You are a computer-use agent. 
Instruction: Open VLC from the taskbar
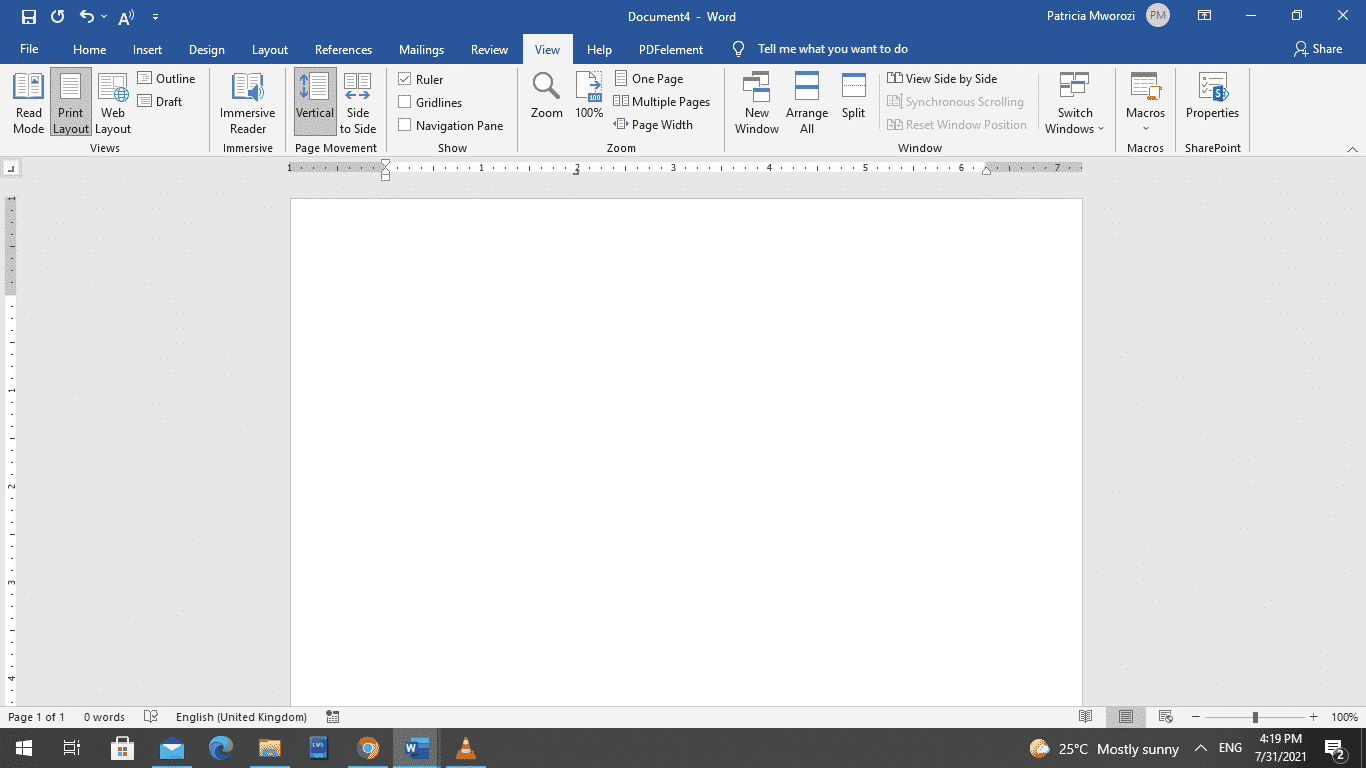point(464,748)
